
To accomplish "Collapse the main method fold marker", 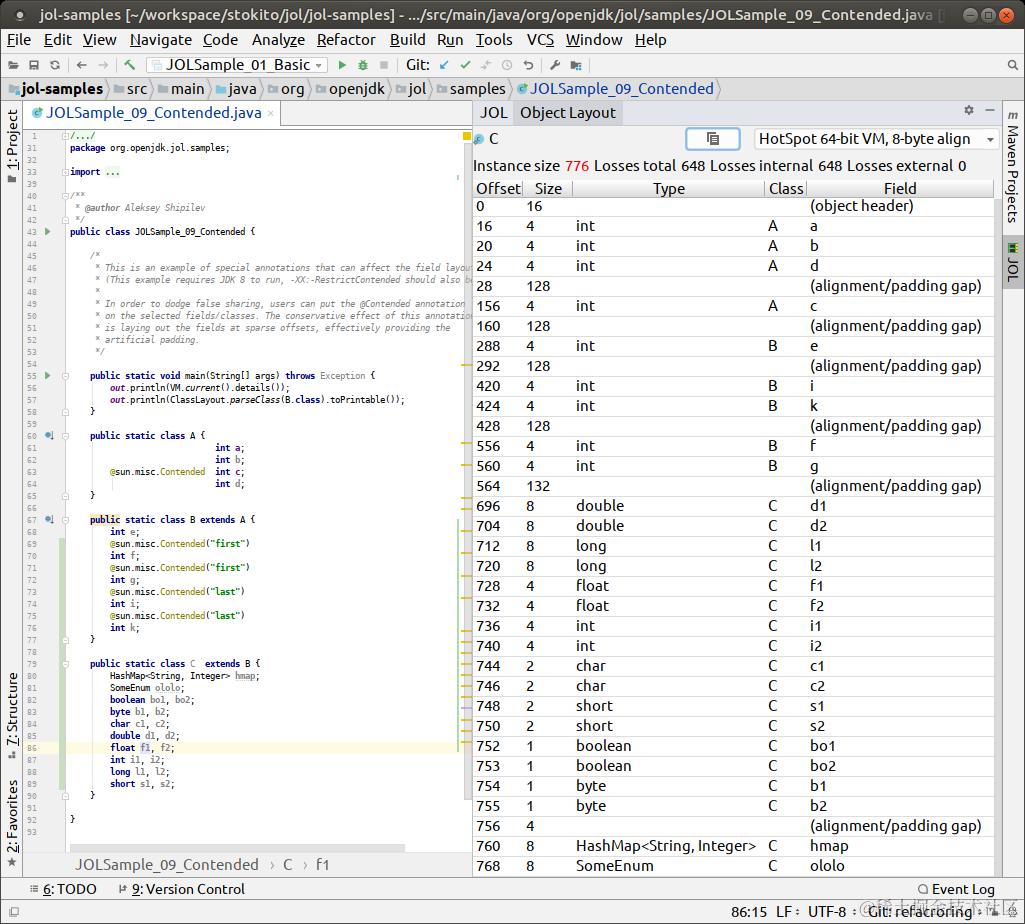I will [65, 376].
